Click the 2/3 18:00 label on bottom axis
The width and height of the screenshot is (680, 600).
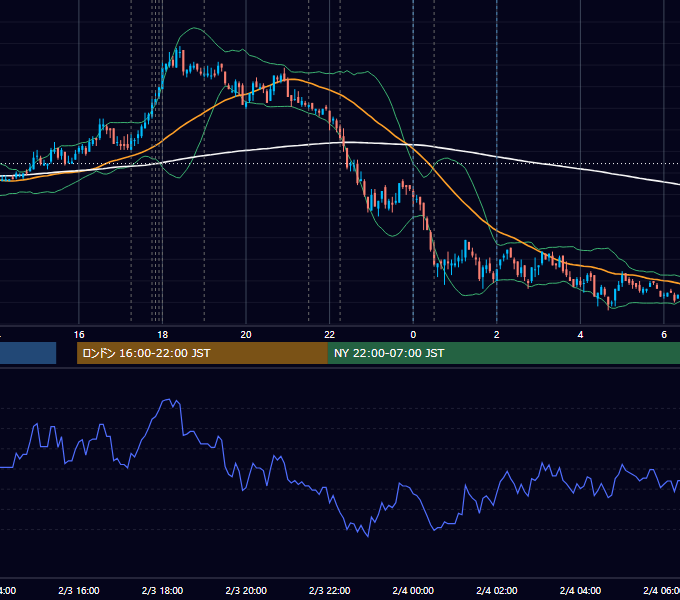tap(163, 591)
